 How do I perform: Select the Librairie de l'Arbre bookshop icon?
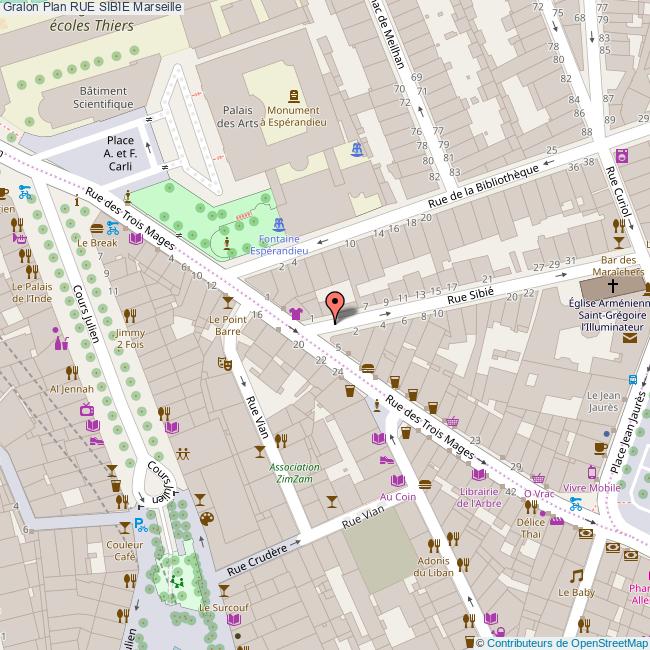(478, 475)
